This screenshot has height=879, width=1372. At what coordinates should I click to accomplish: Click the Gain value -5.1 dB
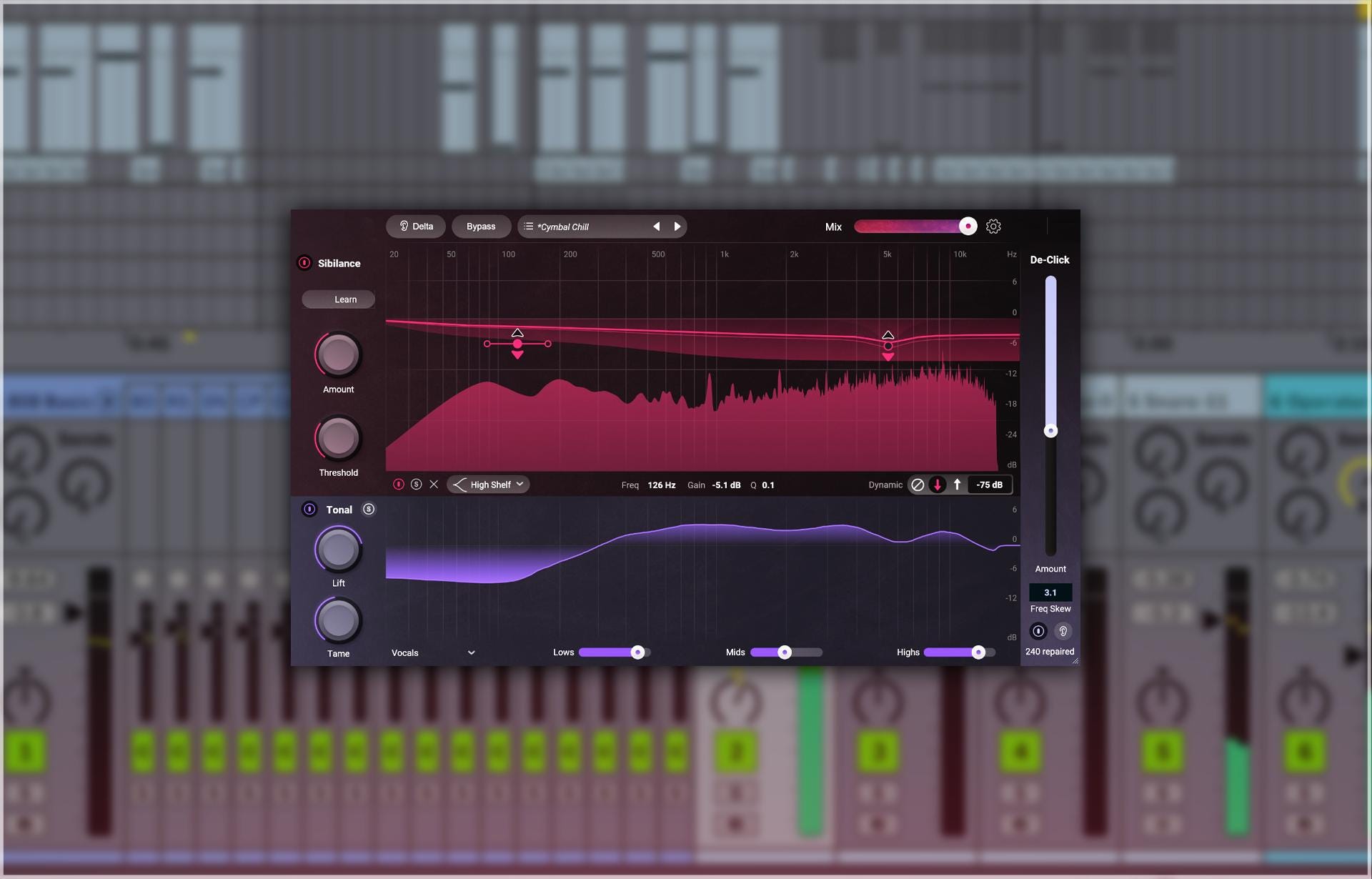click(x=726, y=485)
